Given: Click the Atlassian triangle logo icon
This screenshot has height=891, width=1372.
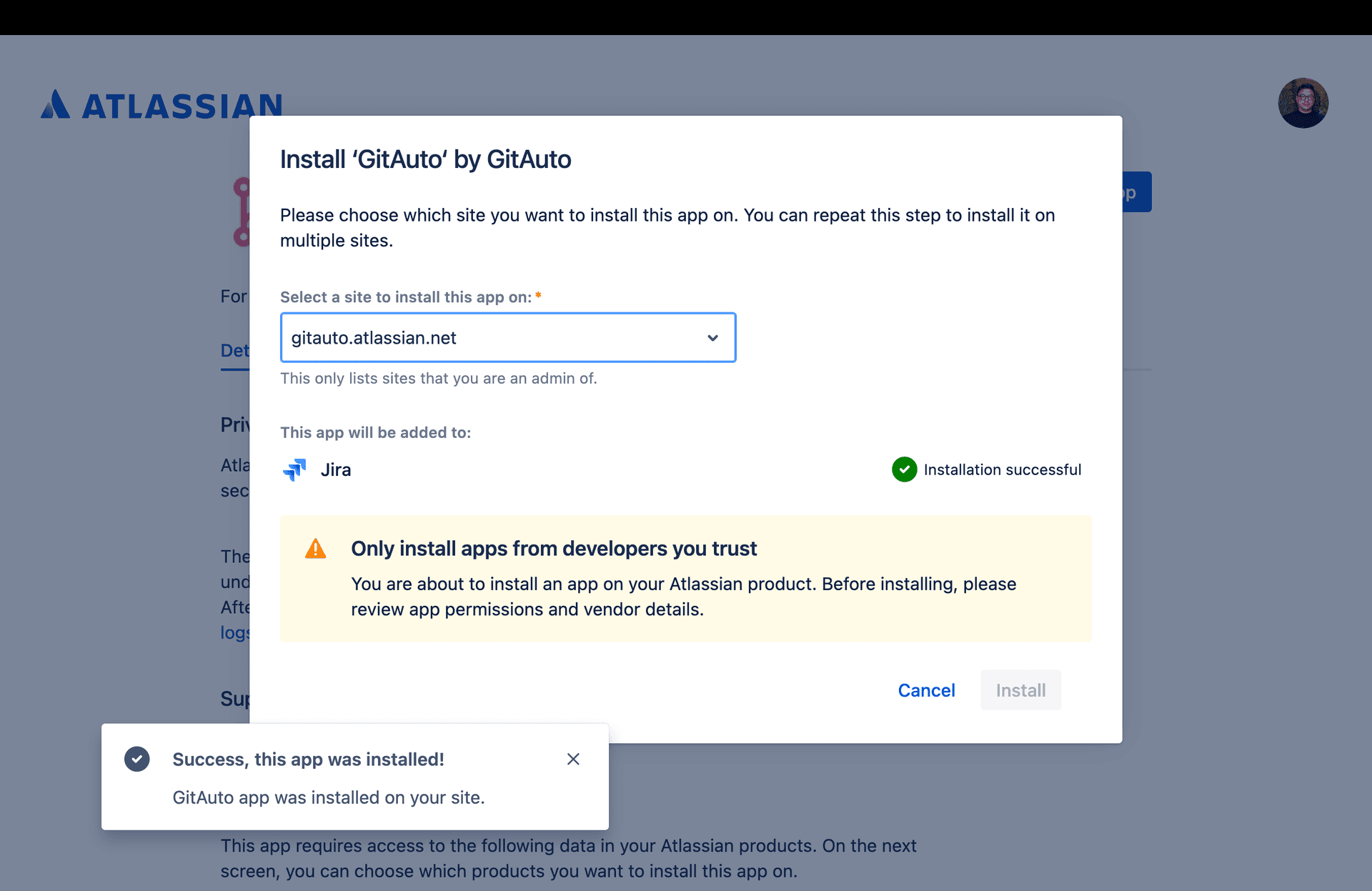Looking at the screenshot, I should click(x=55, y=104).
